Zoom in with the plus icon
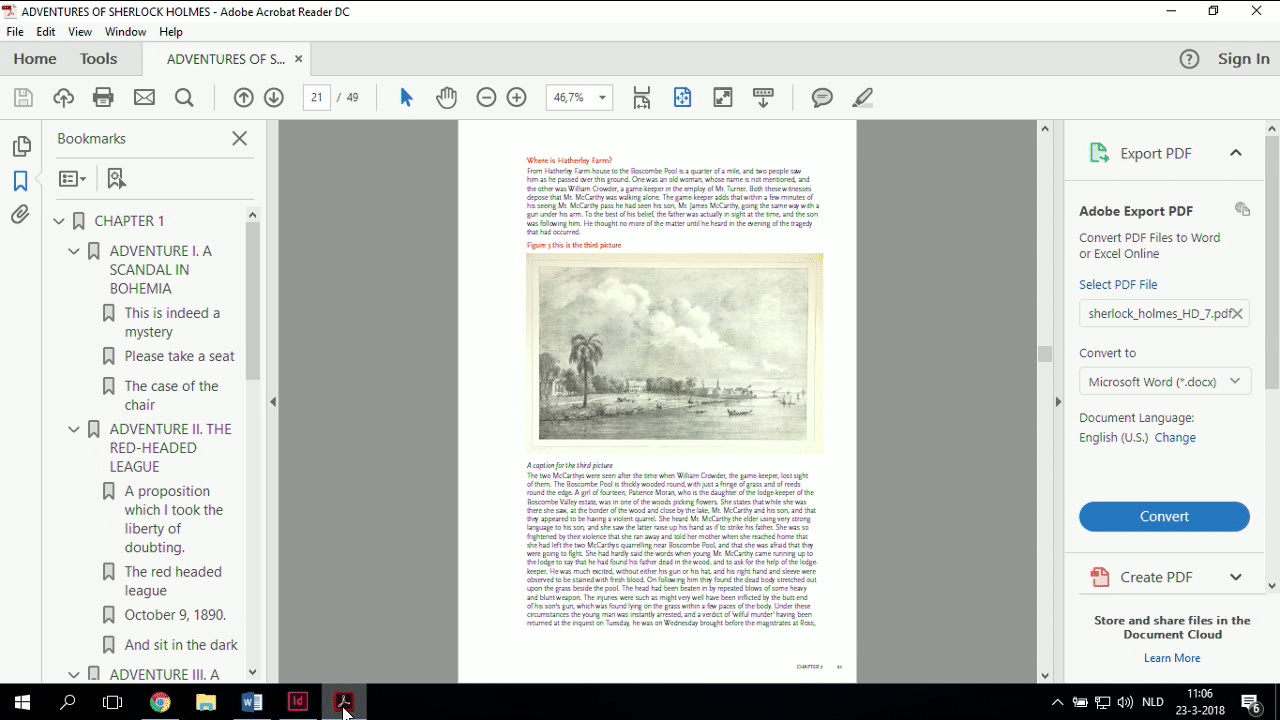The width and height of the screenshot is (1280, 720). point(517,97)
